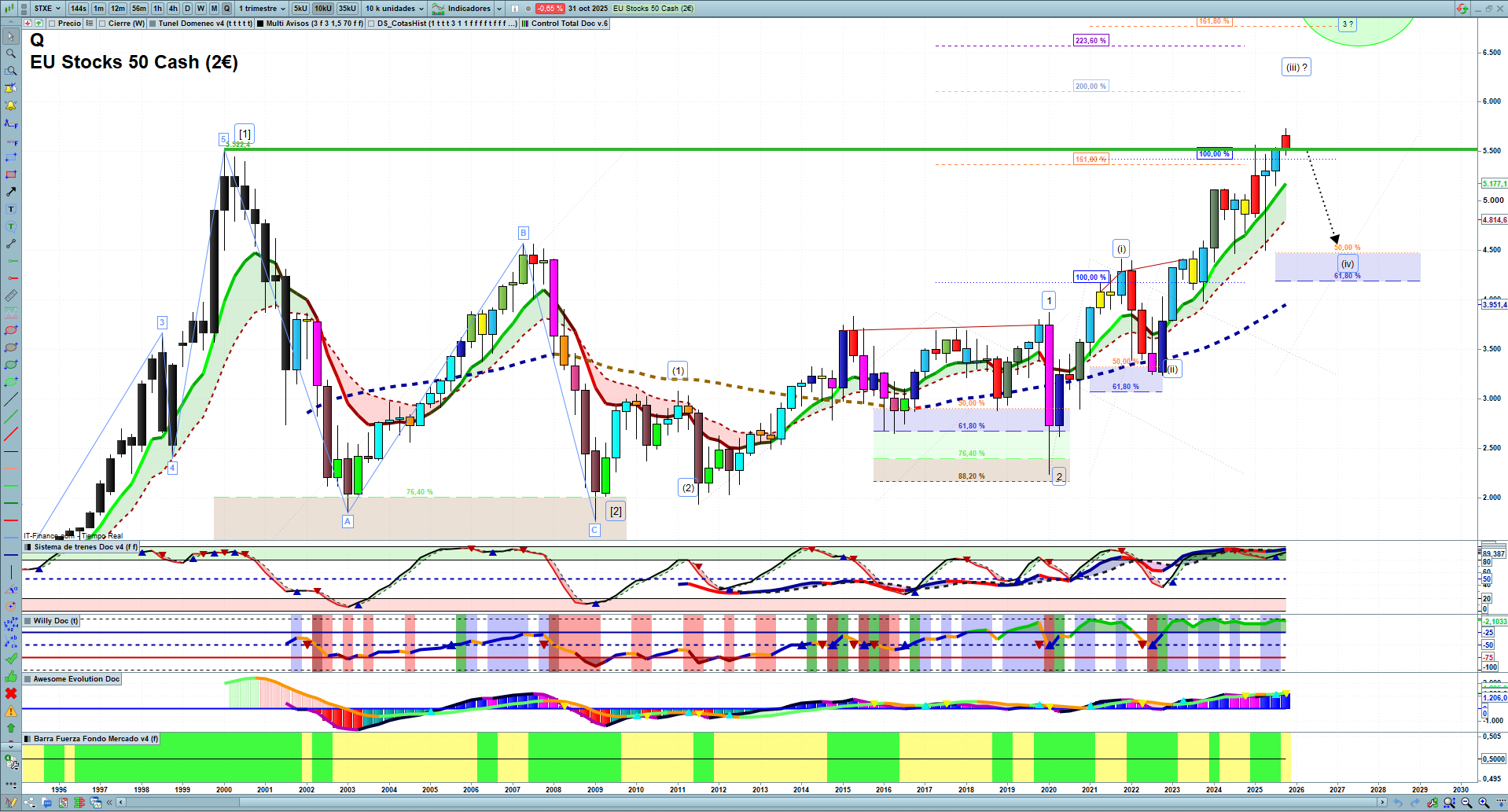The height and width of the screenshot is (812, 1508).
Task: Toggle the Precio checkbox
Action: tap(52, 24)
